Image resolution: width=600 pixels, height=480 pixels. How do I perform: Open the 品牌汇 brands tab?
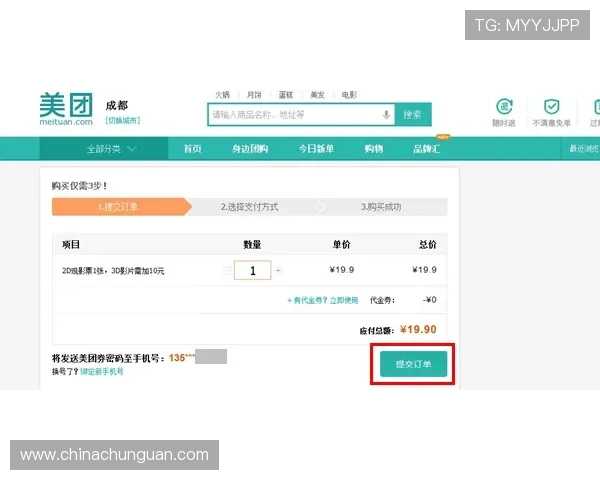tap(428, 149)
